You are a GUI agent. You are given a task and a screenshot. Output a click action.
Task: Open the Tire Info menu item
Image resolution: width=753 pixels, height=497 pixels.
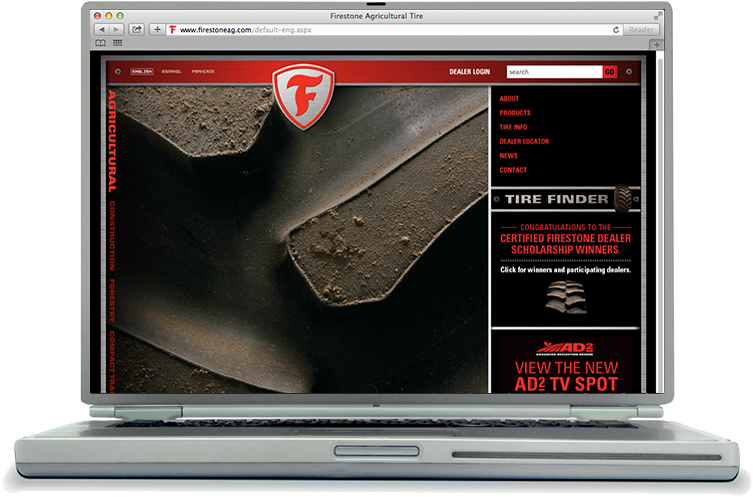pyautogui.click(x=513, y=127)
